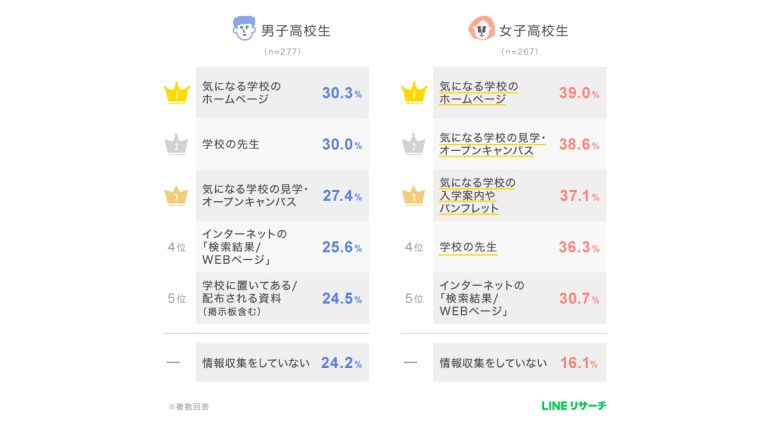Click the female student face icon
This screenshot has height=429, width=770.
(x=481, y=30)
